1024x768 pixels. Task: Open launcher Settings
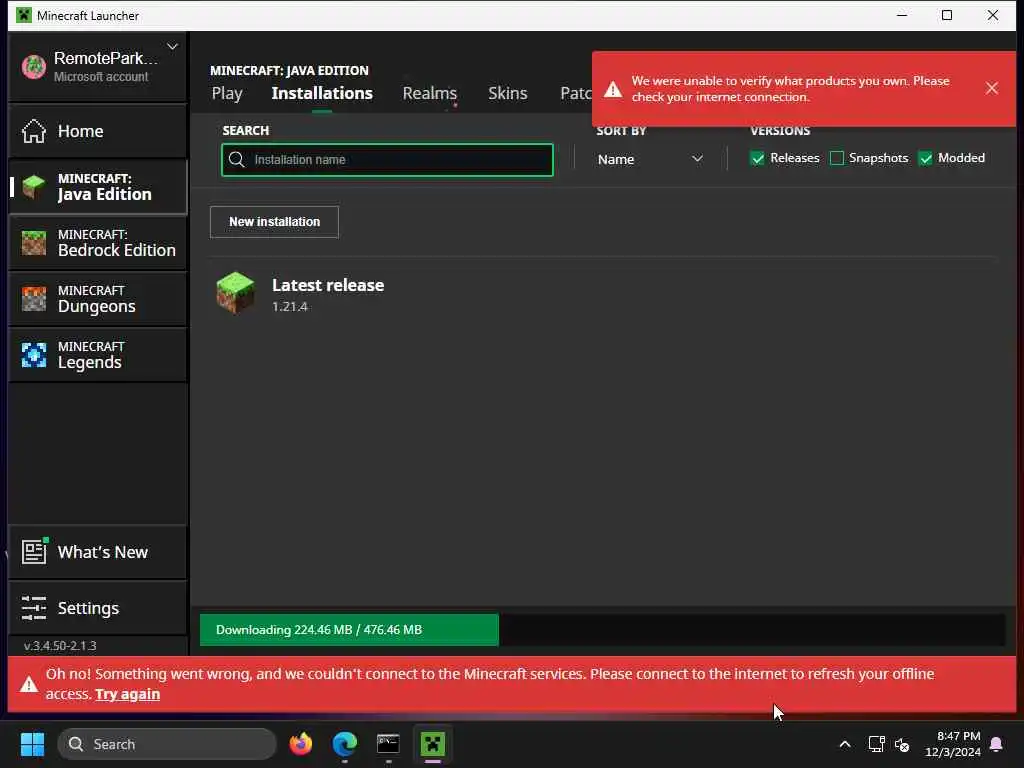click(98, 608)
